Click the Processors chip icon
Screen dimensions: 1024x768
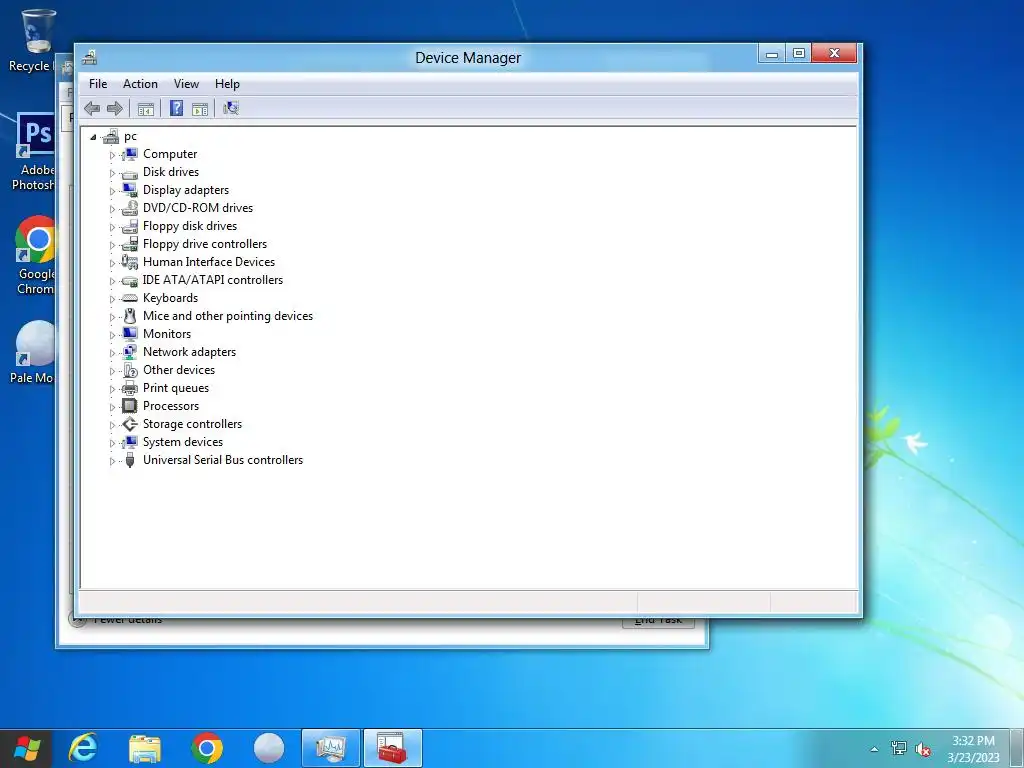coord(130,406)
